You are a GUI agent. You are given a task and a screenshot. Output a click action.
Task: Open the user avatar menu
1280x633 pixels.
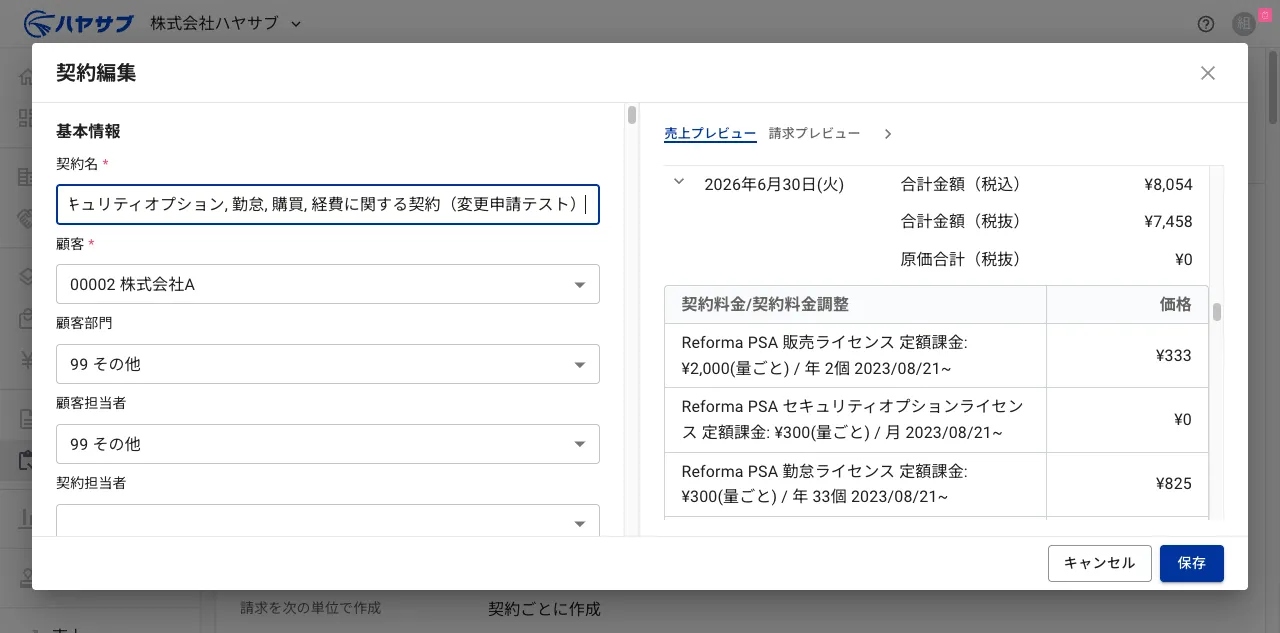point(1243,23)
